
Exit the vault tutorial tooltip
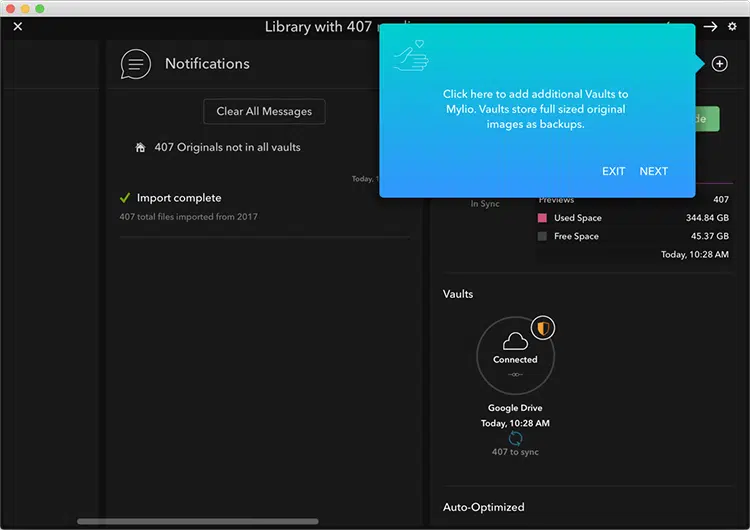[x=613, y=171]
